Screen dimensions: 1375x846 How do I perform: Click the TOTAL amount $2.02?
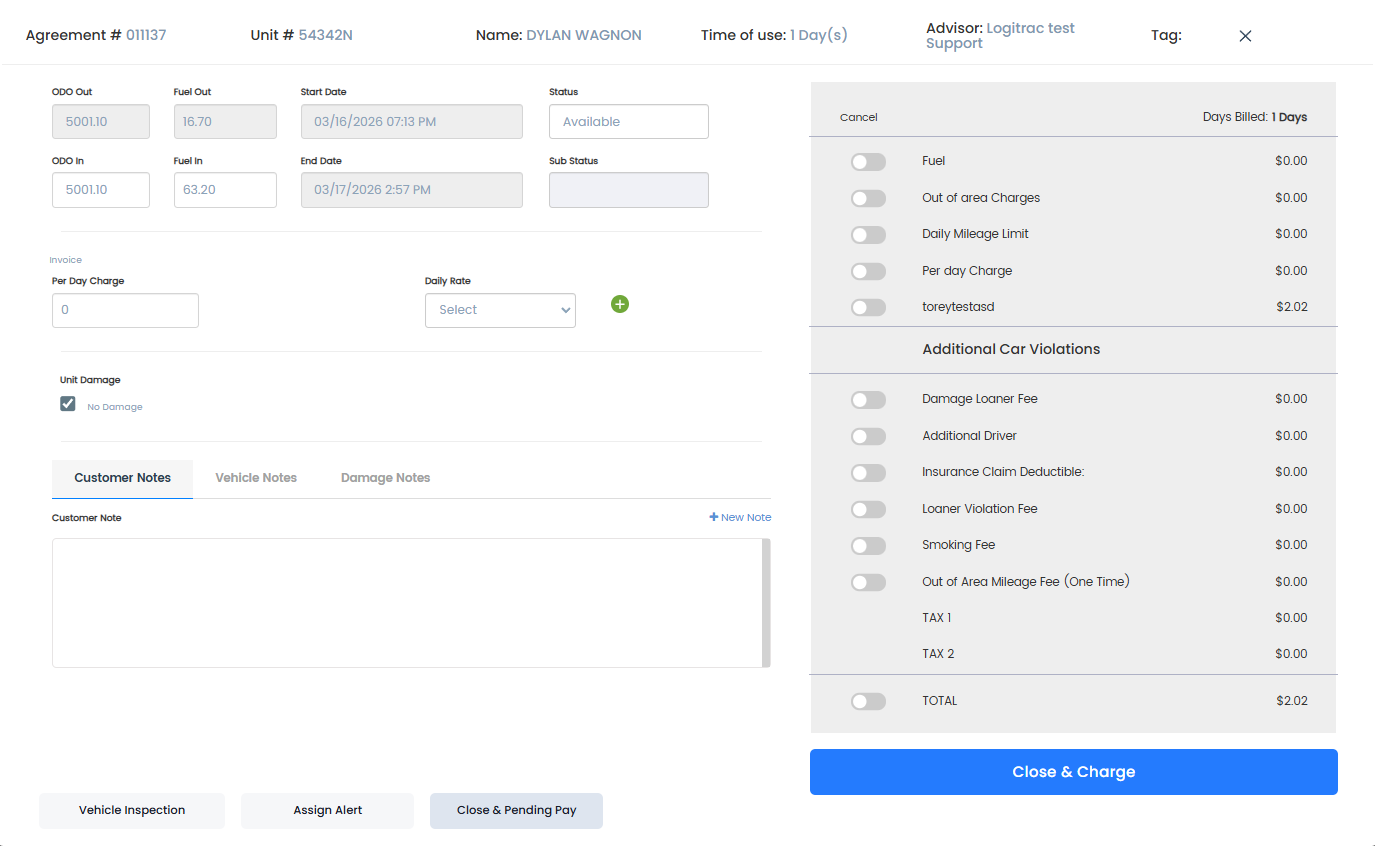click(1292, 701)
